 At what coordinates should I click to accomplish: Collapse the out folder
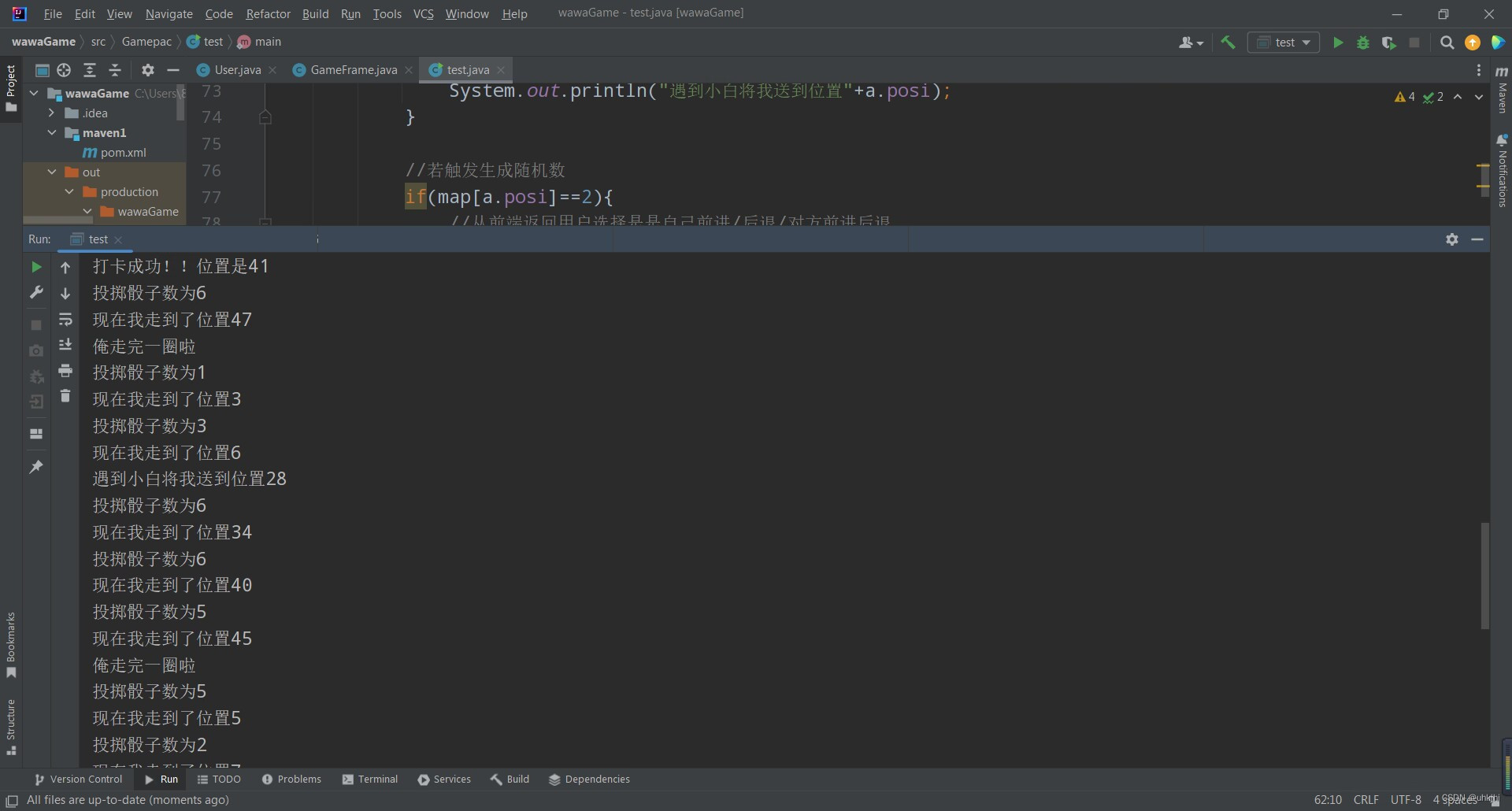point(51,172)
